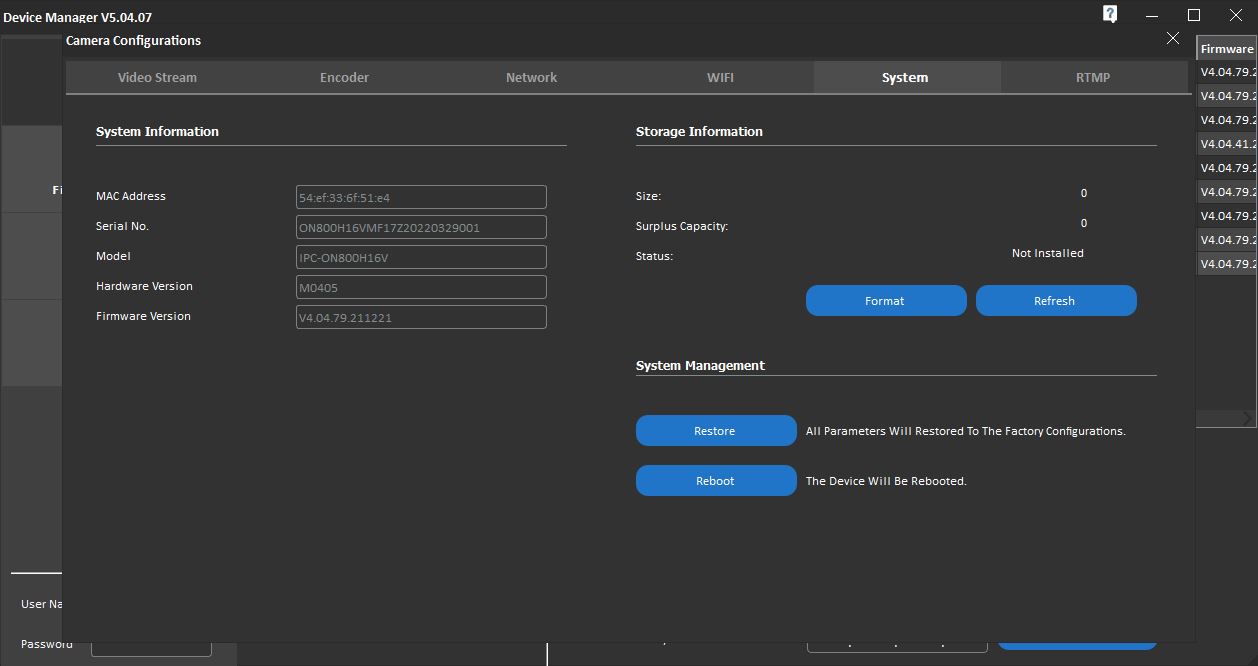
Task: Select the System tab
Action: pyautogui.click(x=905, y=77)
